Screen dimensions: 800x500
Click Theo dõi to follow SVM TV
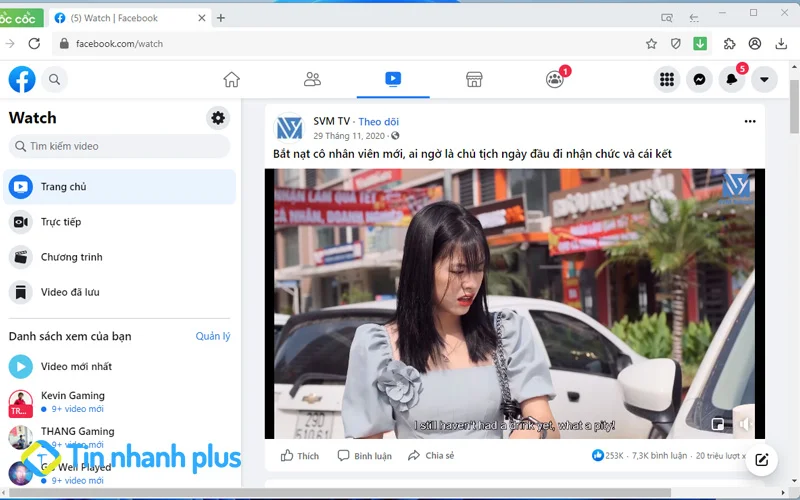379,121
